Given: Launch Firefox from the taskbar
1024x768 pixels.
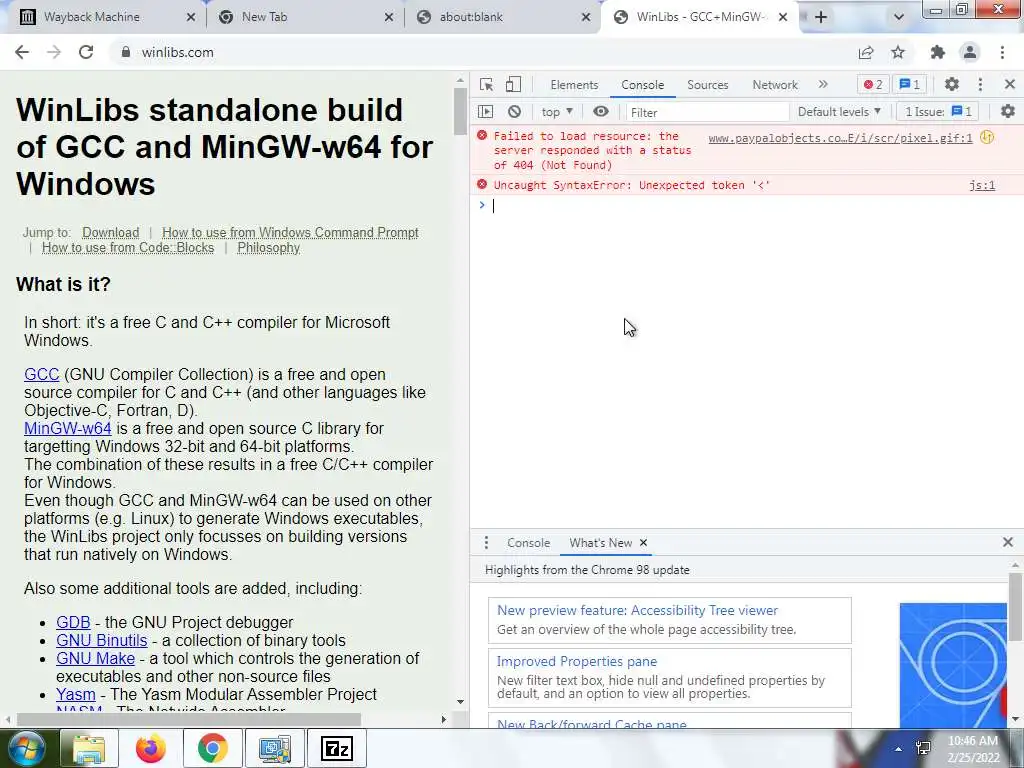Looking at the screenshot, I should coord(150,748).
